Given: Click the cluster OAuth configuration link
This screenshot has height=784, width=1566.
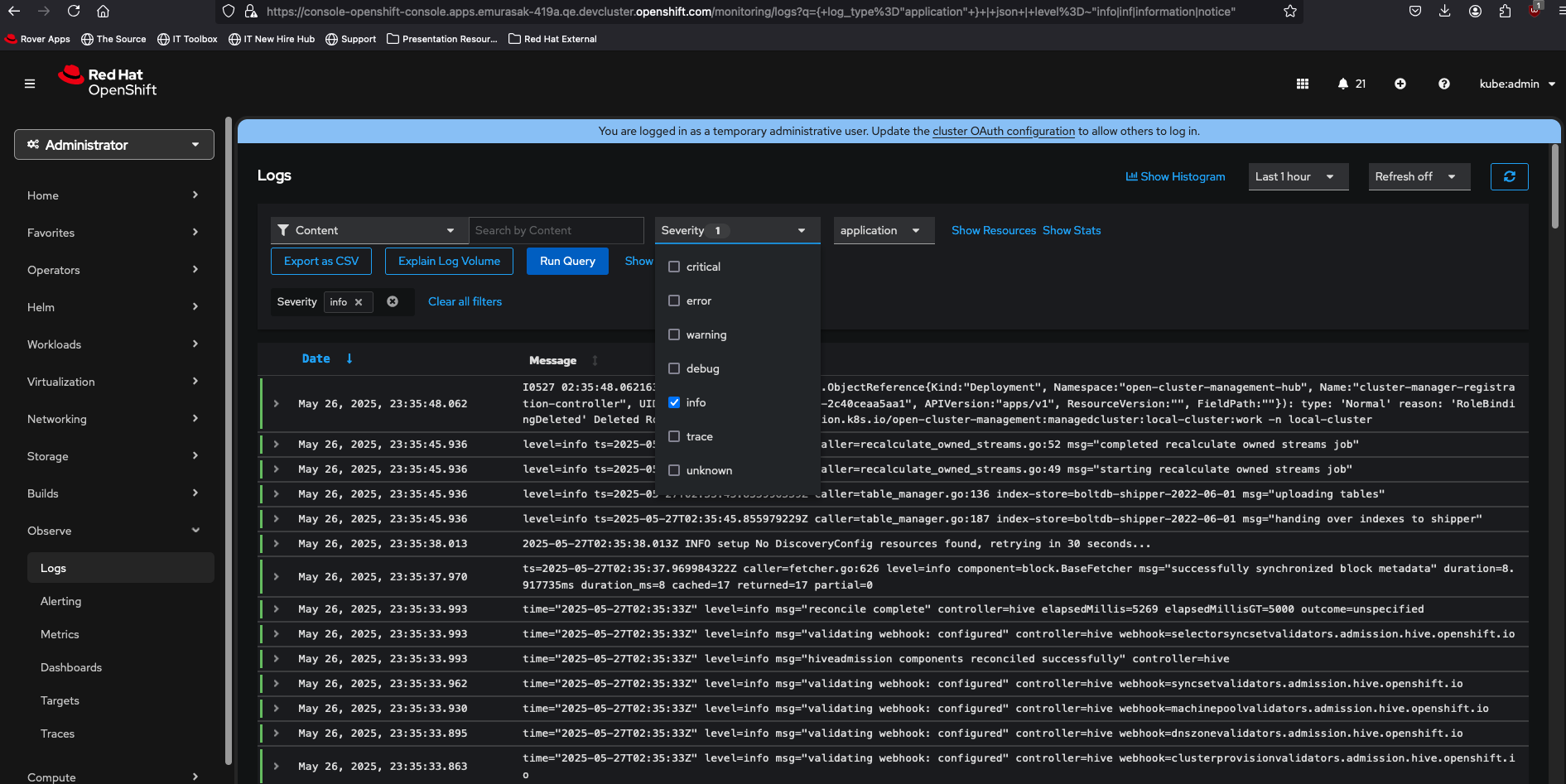Looking at the screenshot, I should pyautogui.click(x=1003, y=131).
